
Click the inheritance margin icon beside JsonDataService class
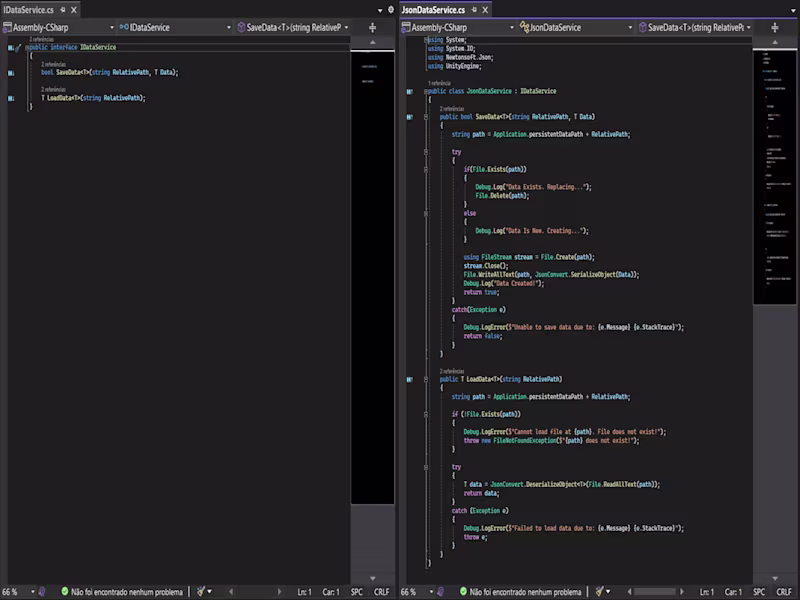[x=410, y=91]
